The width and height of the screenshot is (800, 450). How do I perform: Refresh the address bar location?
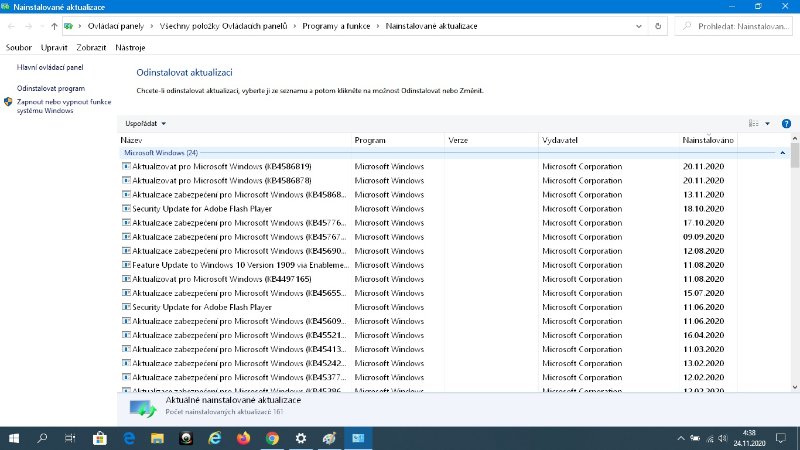pyautogui.click(x=658, y=26)
